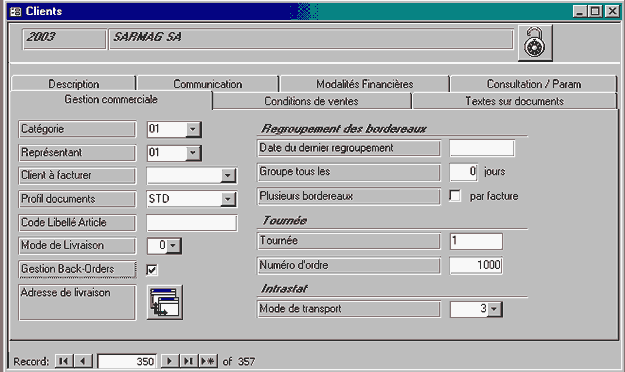This screenshot has width=625, height=372.
Task: Click the client name field SARMAG SA
Action: (311, 39)
